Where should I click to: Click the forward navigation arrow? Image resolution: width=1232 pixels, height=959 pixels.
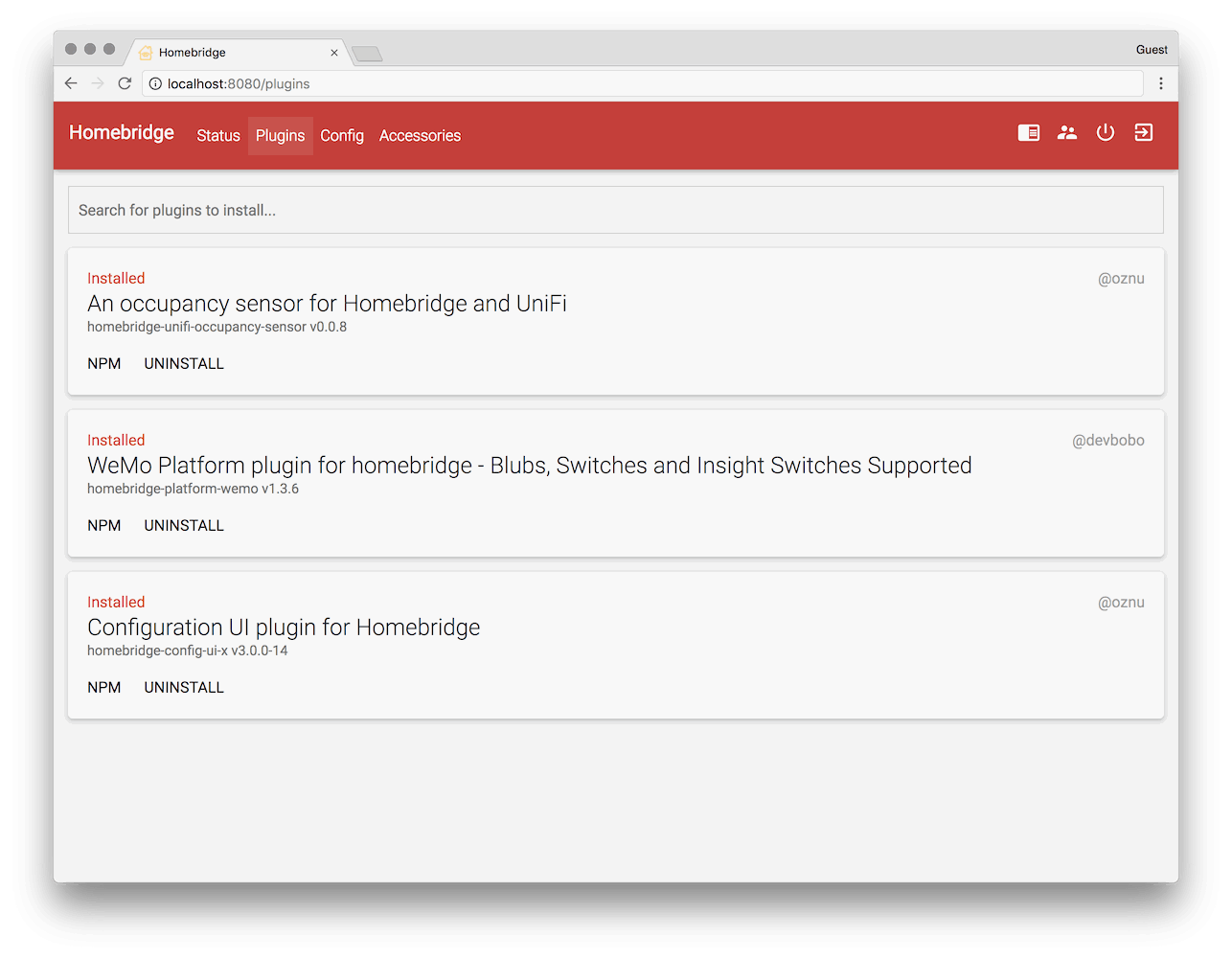(98, 83)
